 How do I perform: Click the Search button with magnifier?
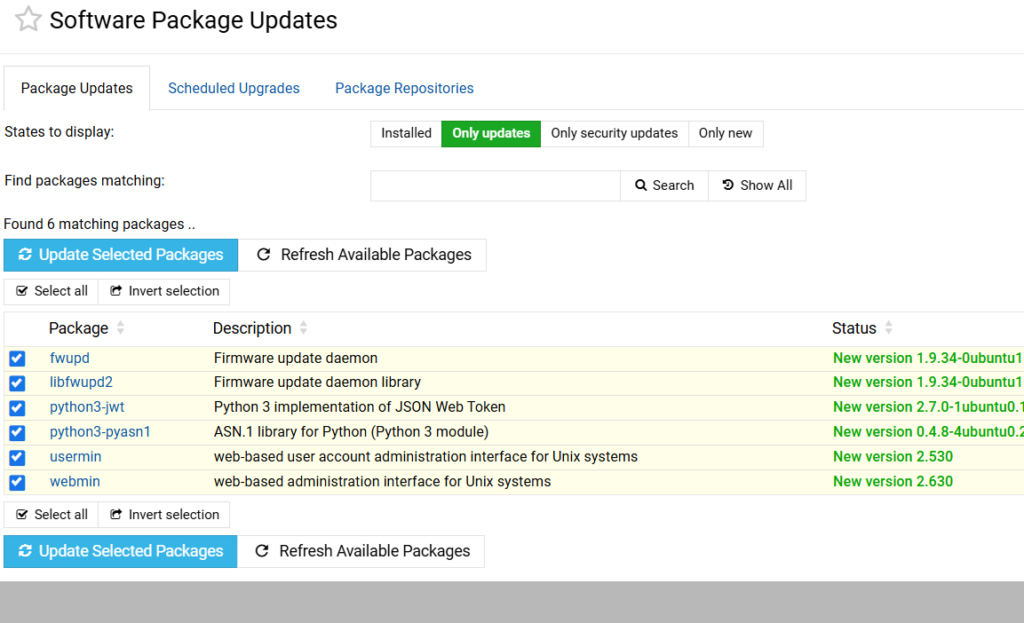click(664, 185)
